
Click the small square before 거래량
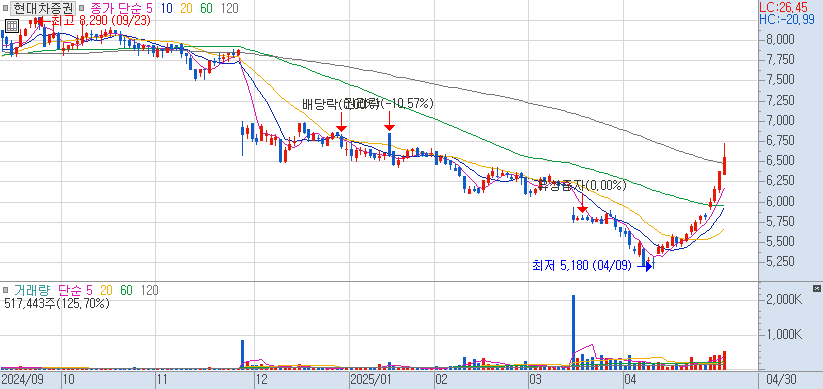point(6,290)
